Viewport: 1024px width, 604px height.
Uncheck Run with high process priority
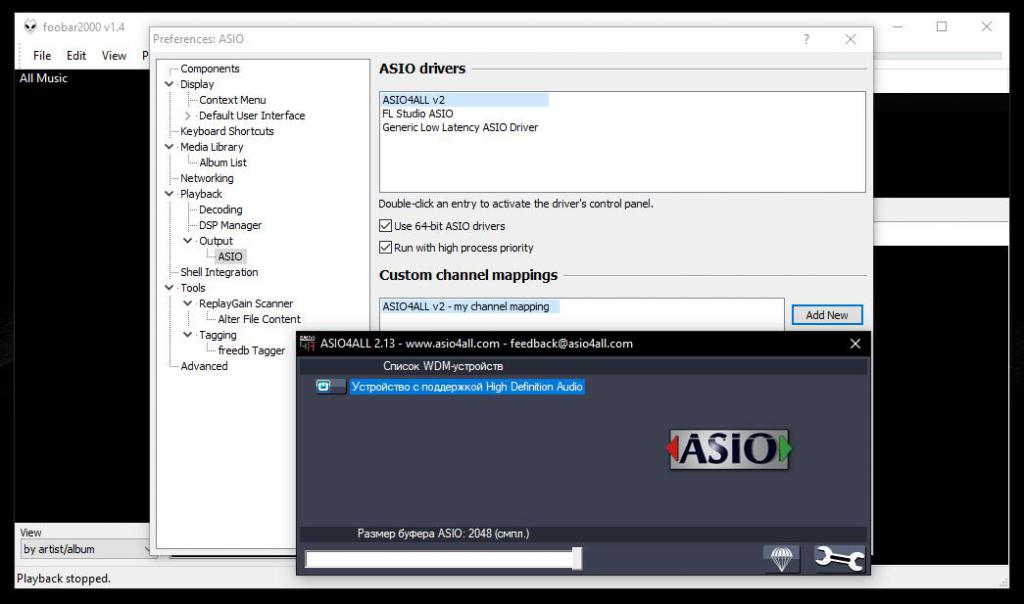click(x=385, y=247)
